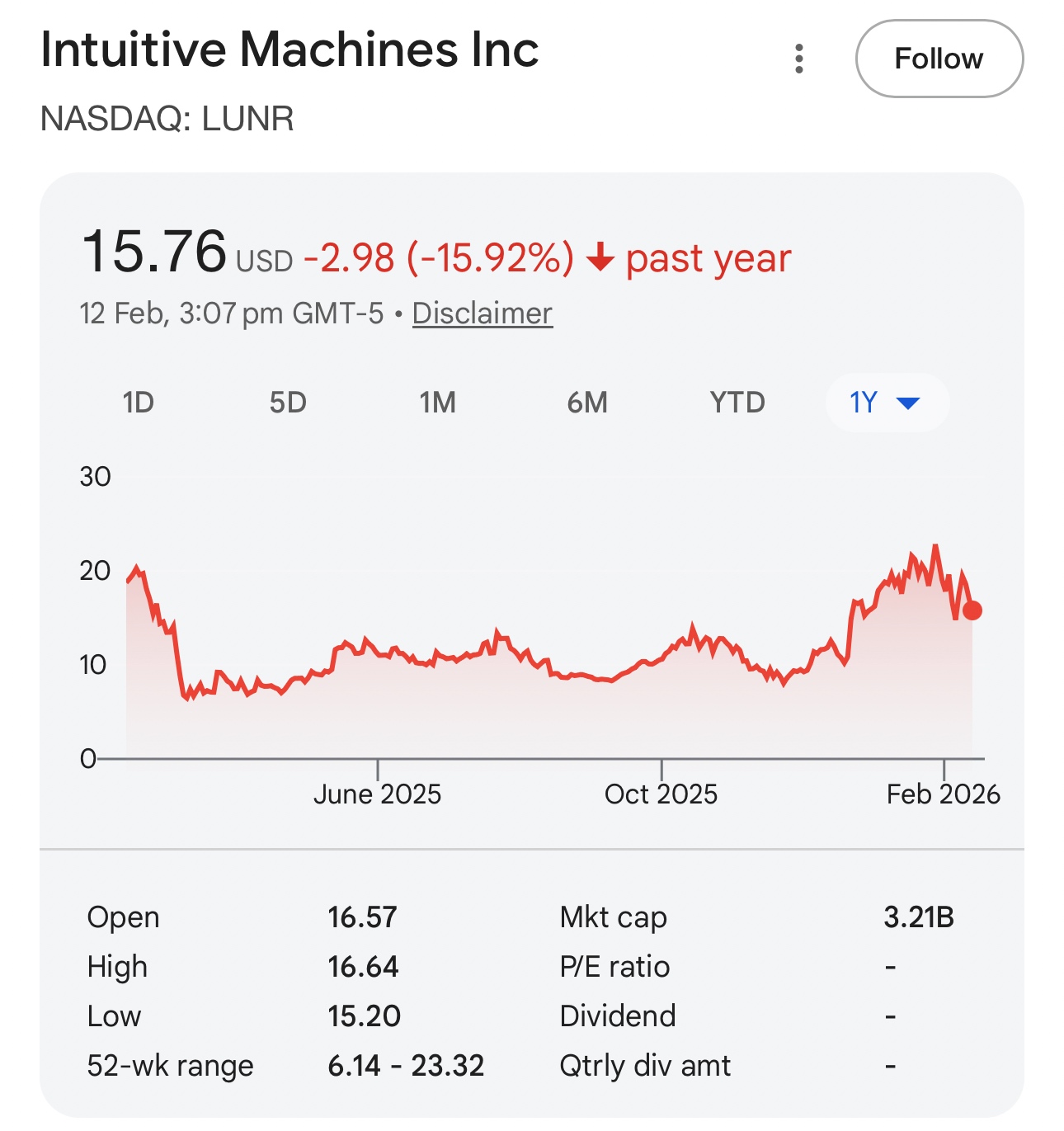The image size is (1064, 1131).
Task: Click the Mkt cap value 3.21B
Action: pyautogui.click(x=918, y=917)
